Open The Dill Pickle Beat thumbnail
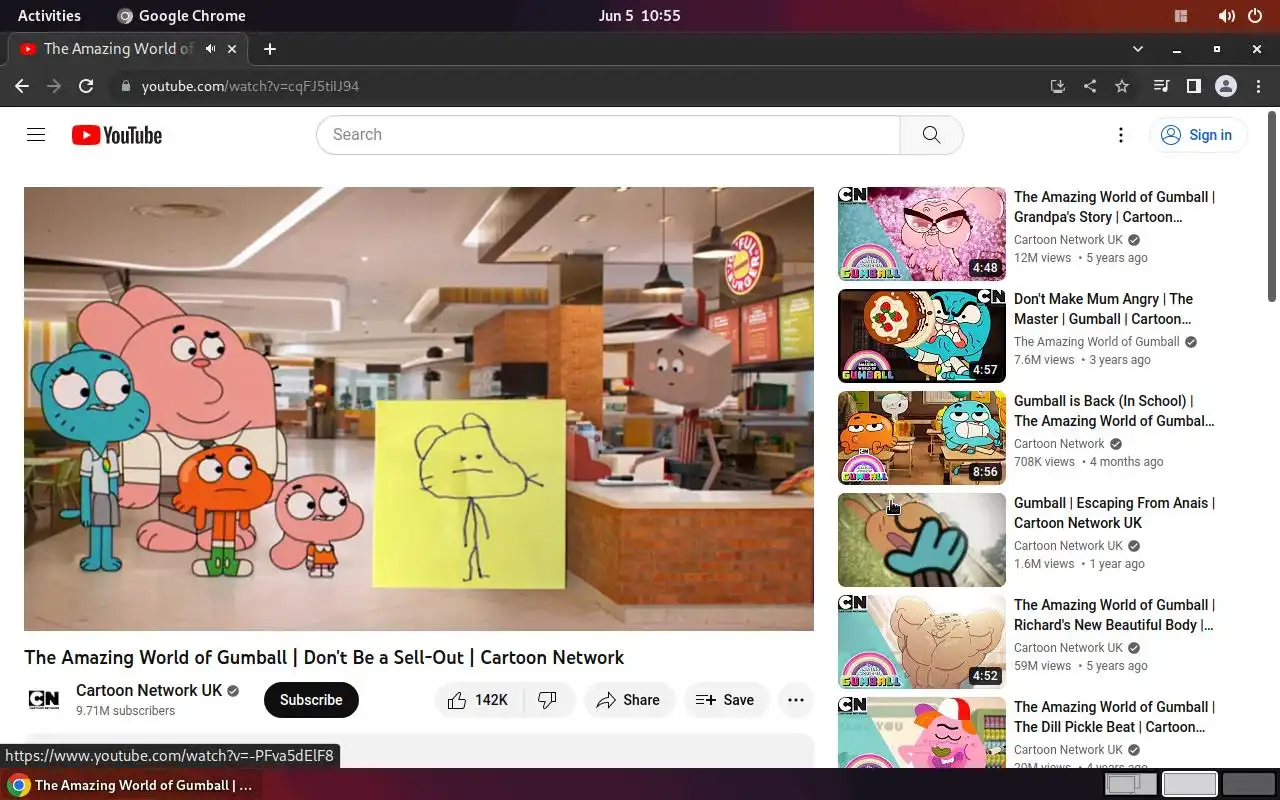Viewport: 1280px width, 800px height. click(922, 732)
